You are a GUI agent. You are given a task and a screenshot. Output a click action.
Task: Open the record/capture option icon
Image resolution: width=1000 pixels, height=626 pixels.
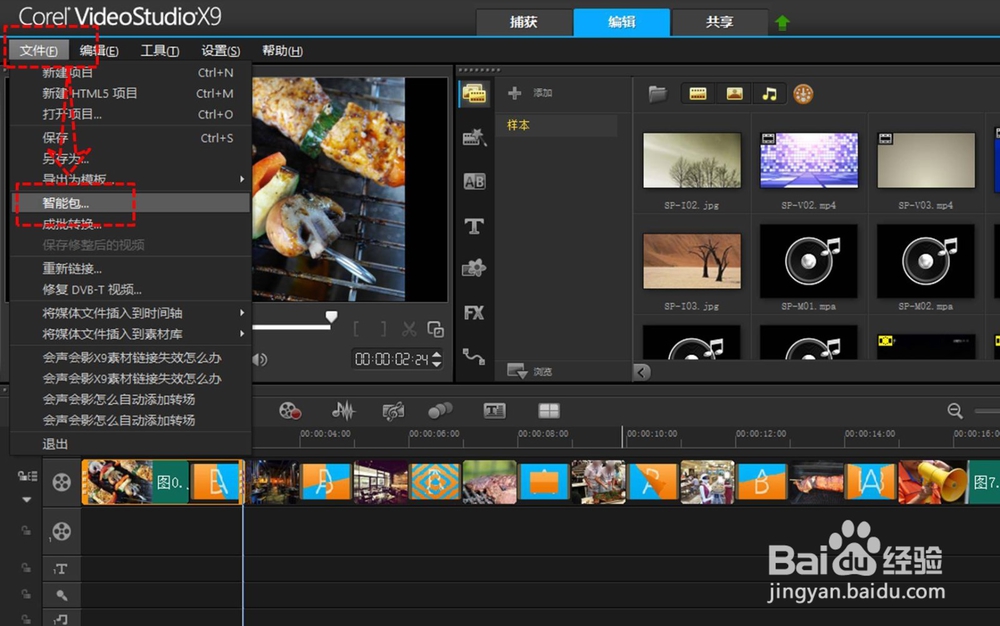[290, 411]
